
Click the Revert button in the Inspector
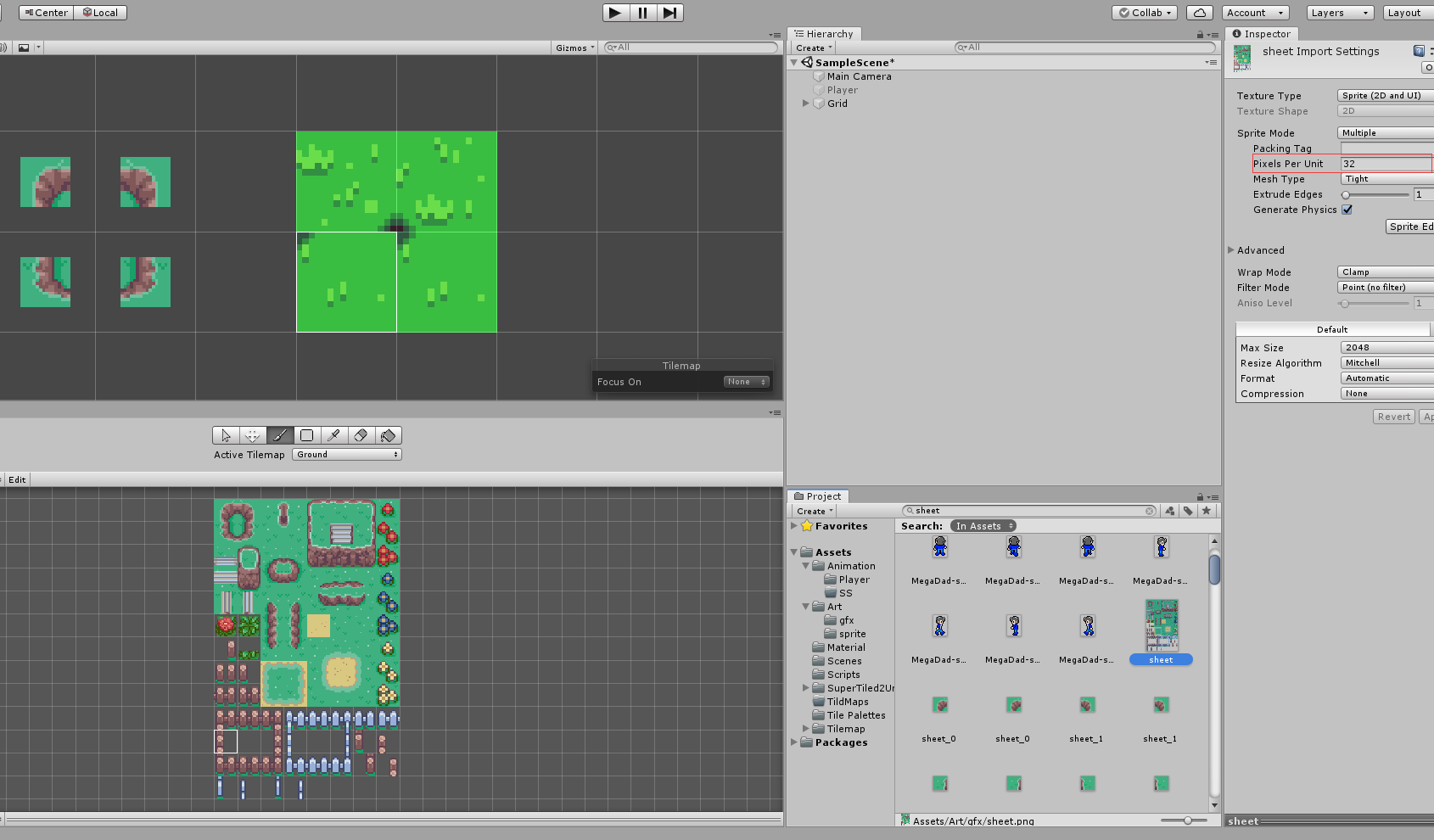coord(1393,416)
